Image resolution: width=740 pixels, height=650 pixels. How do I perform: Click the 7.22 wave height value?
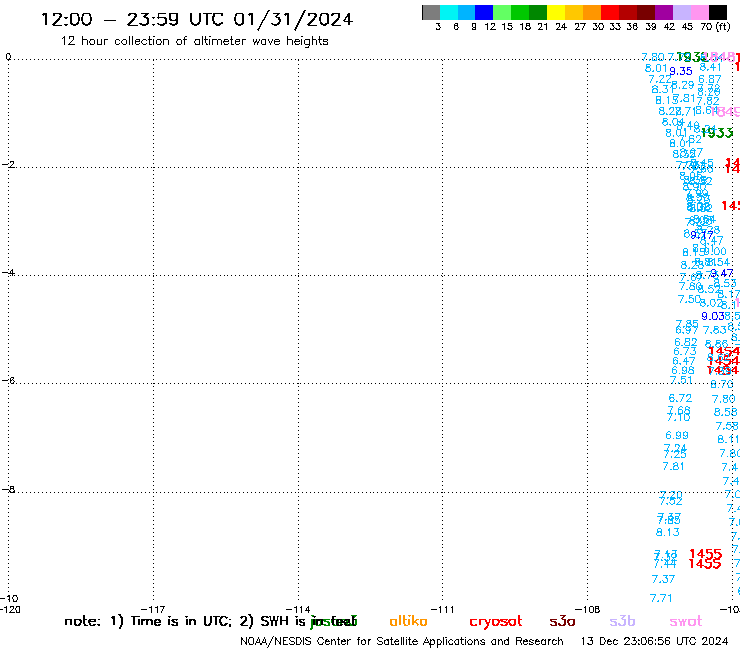[659, 79]
